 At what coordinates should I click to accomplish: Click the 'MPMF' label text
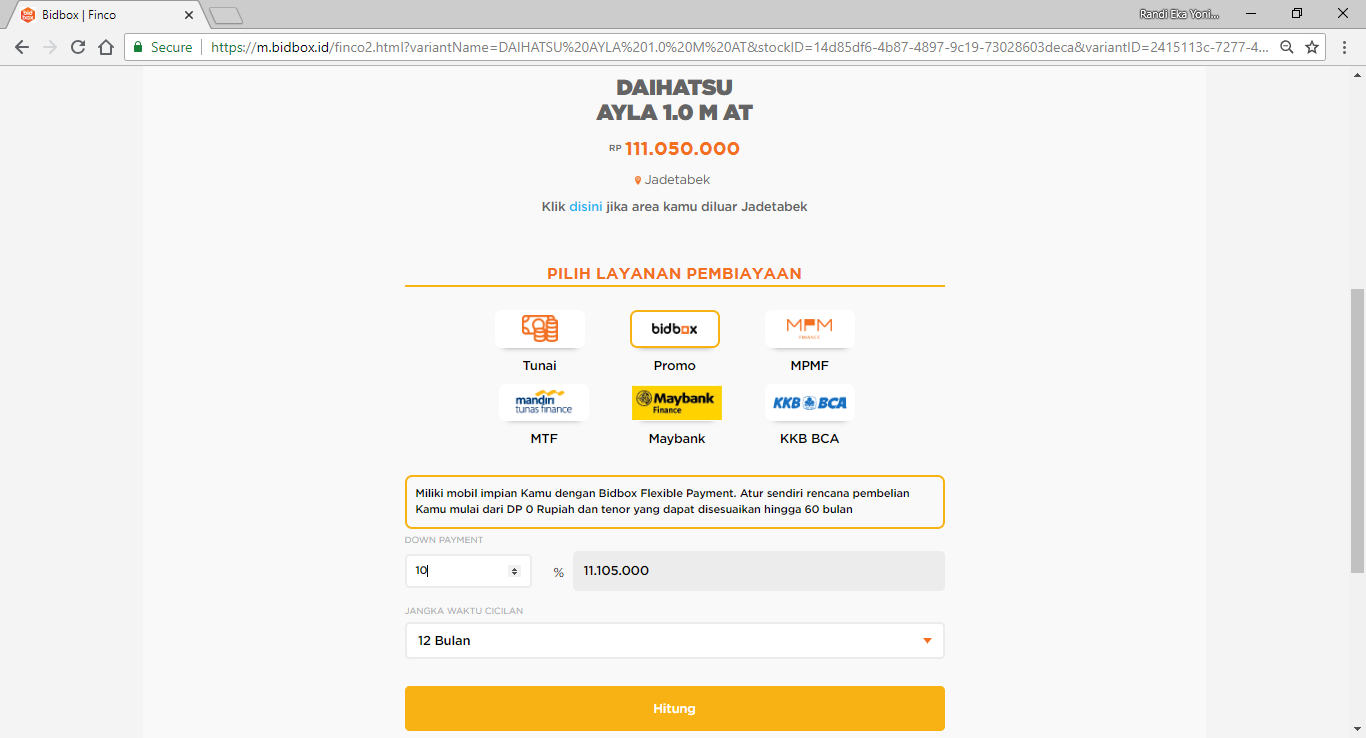(810, 366)
